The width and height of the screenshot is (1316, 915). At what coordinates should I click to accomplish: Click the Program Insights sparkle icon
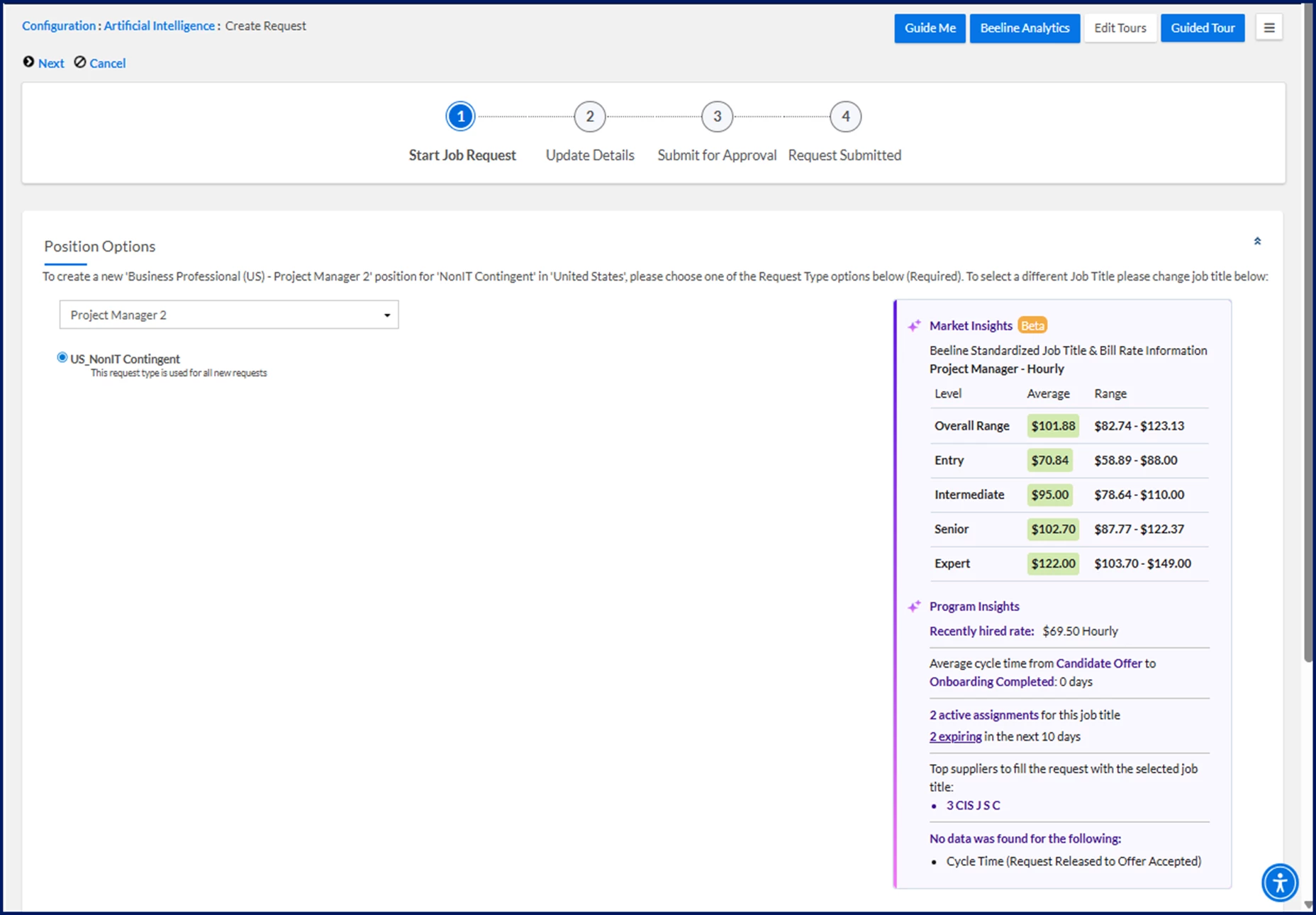click(914, 606)
